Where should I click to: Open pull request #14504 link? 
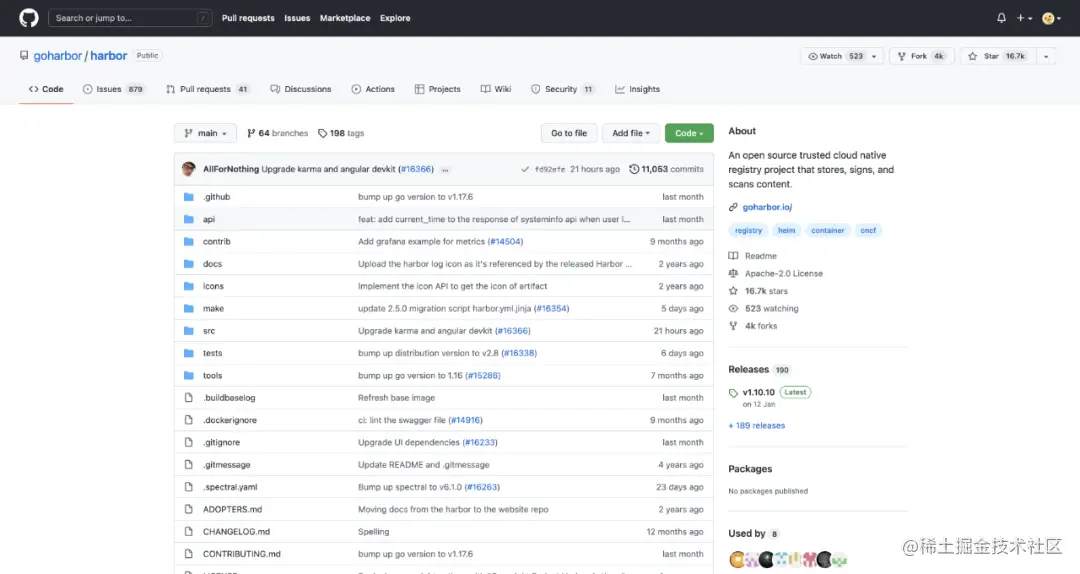click(505, 241)
